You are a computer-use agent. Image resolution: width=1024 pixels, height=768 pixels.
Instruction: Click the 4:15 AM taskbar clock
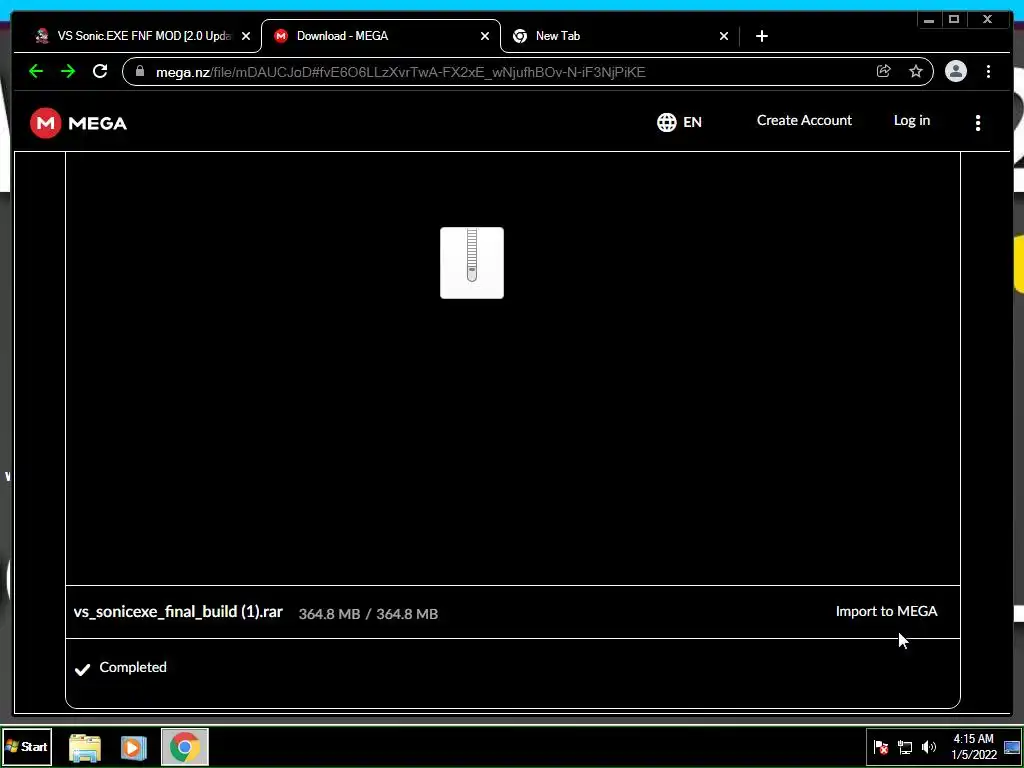point(974,747)
